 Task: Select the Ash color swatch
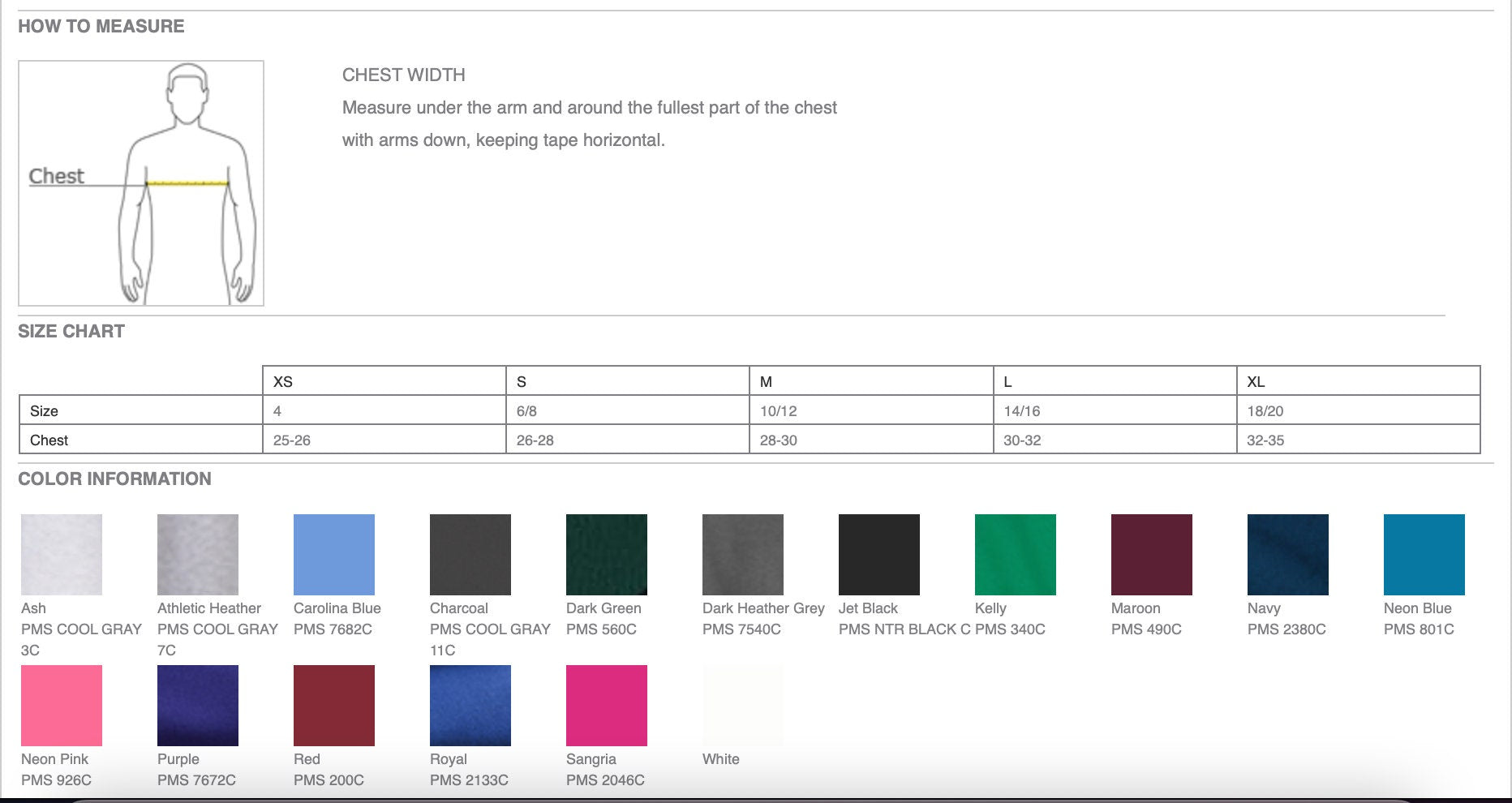62,555
